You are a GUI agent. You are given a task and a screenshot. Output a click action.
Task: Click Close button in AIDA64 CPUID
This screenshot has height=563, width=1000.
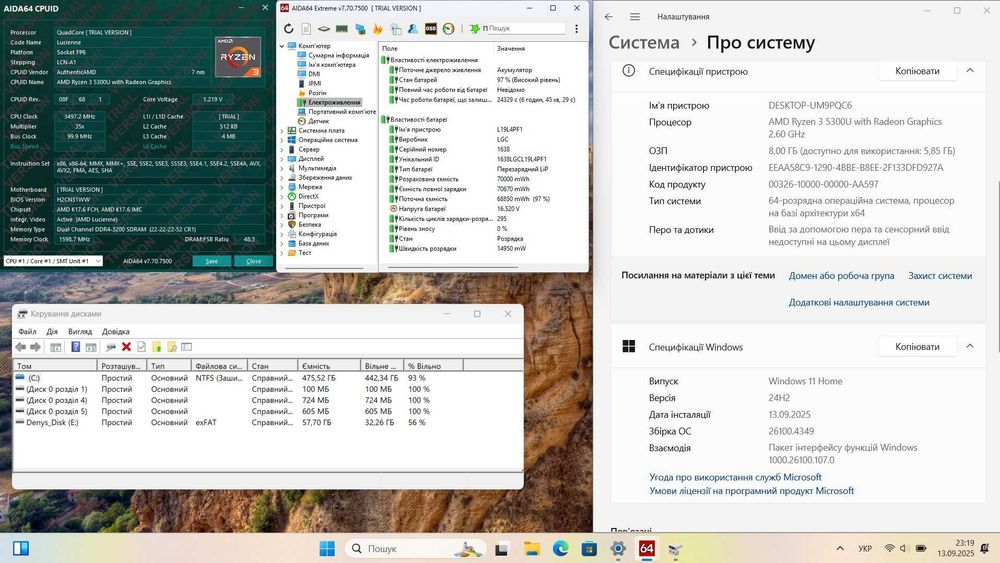coord(254,261)
